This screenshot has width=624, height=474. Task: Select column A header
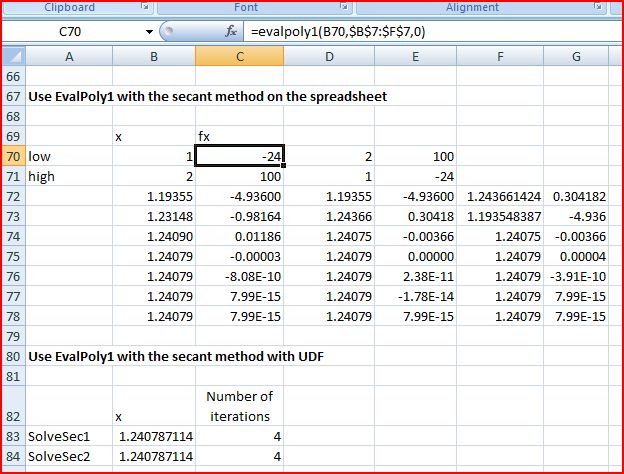pyautogui.click(x=69, y=57)
